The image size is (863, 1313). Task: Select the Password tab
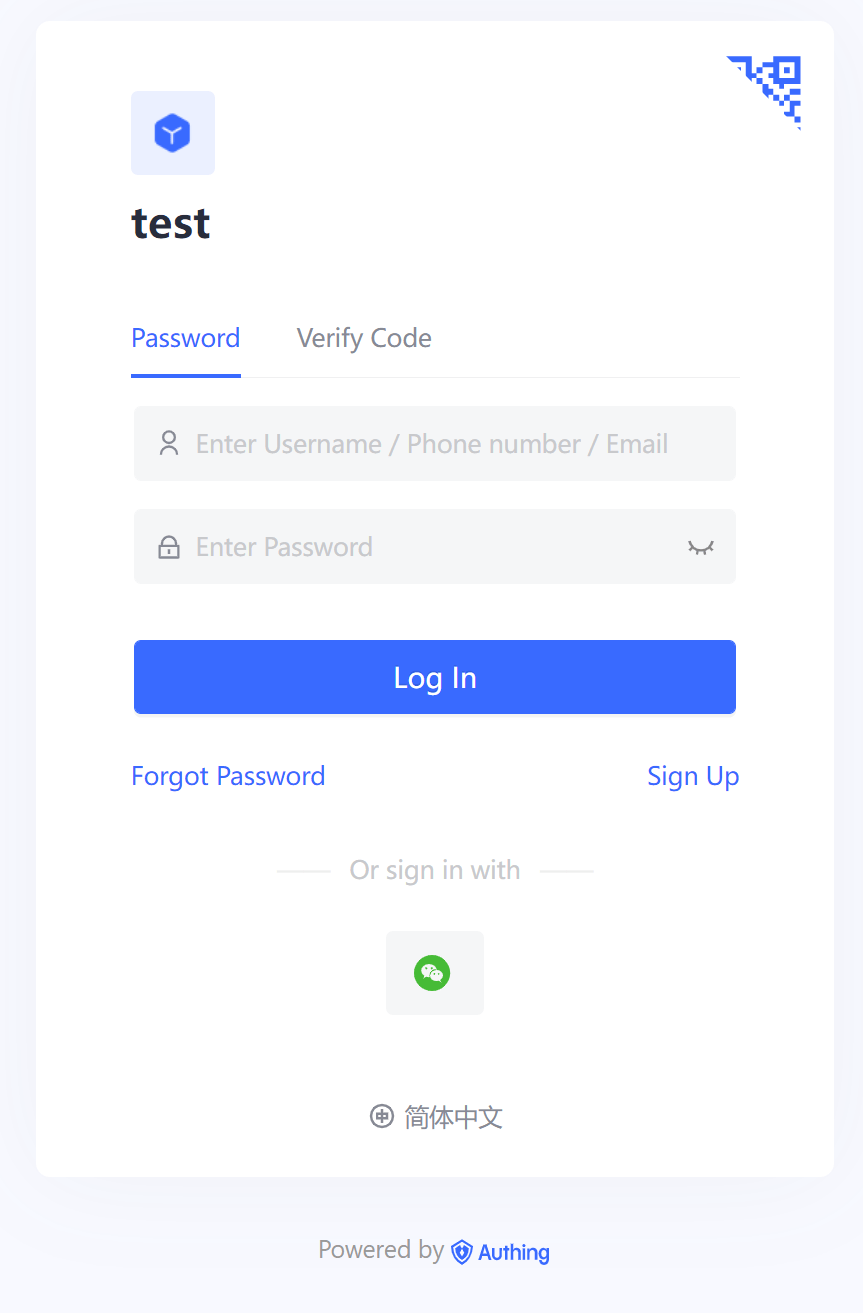point(185,337)
